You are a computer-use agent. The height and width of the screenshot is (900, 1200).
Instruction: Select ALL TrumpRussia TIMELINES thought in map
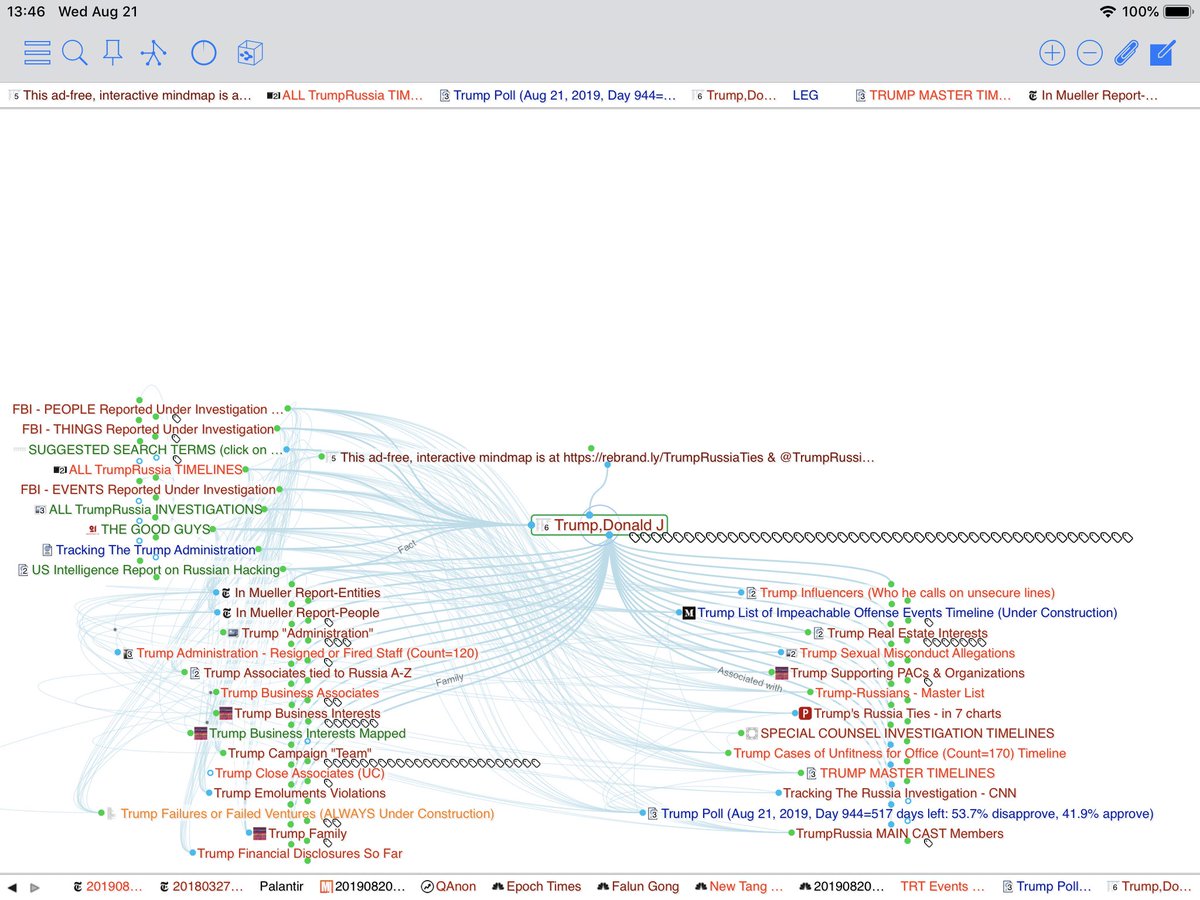coord(148,469)
